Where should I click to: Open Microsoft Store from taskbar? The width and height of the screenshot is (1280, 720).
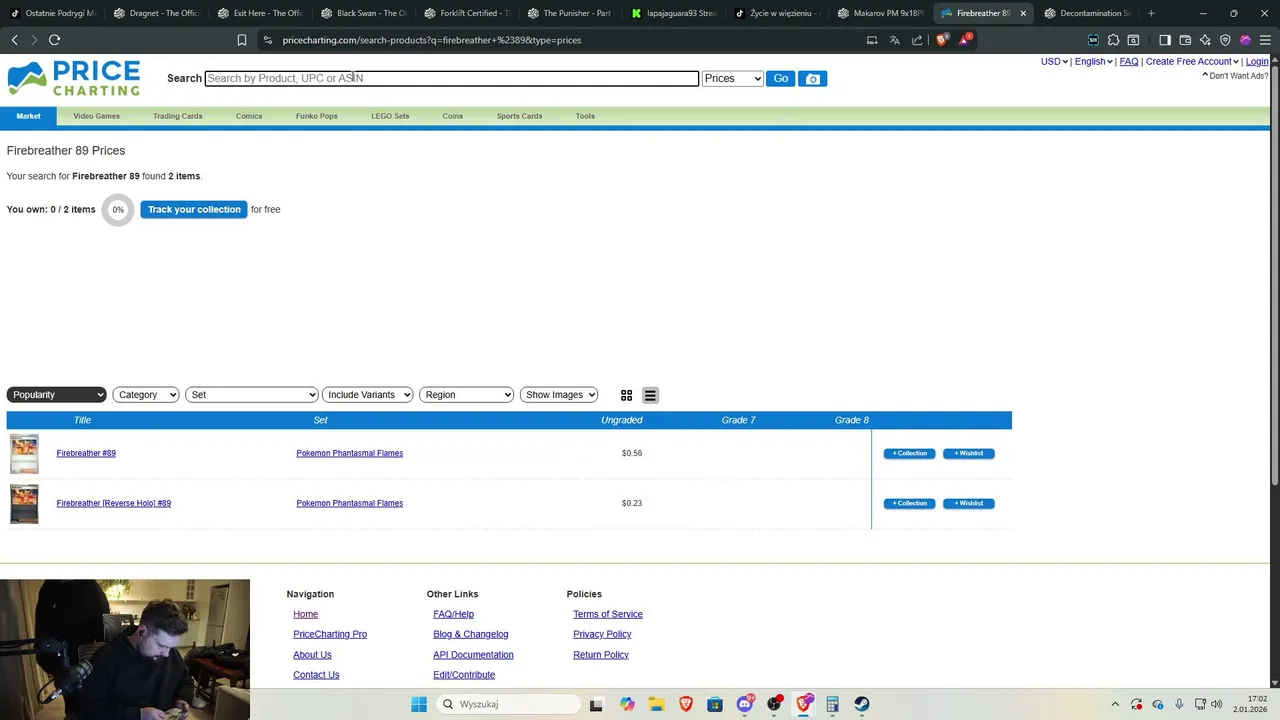click(715, 704)
